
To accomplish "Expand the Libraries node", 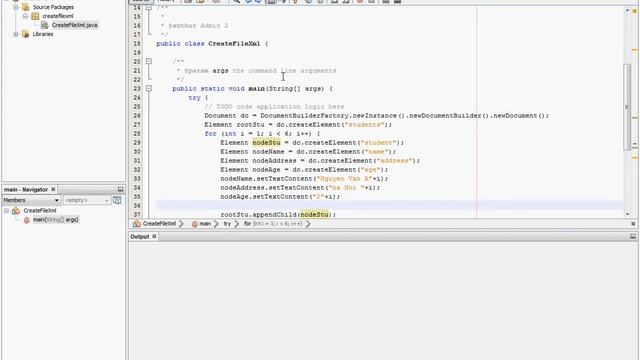I will pyautogui.click(x=16, y=34).
